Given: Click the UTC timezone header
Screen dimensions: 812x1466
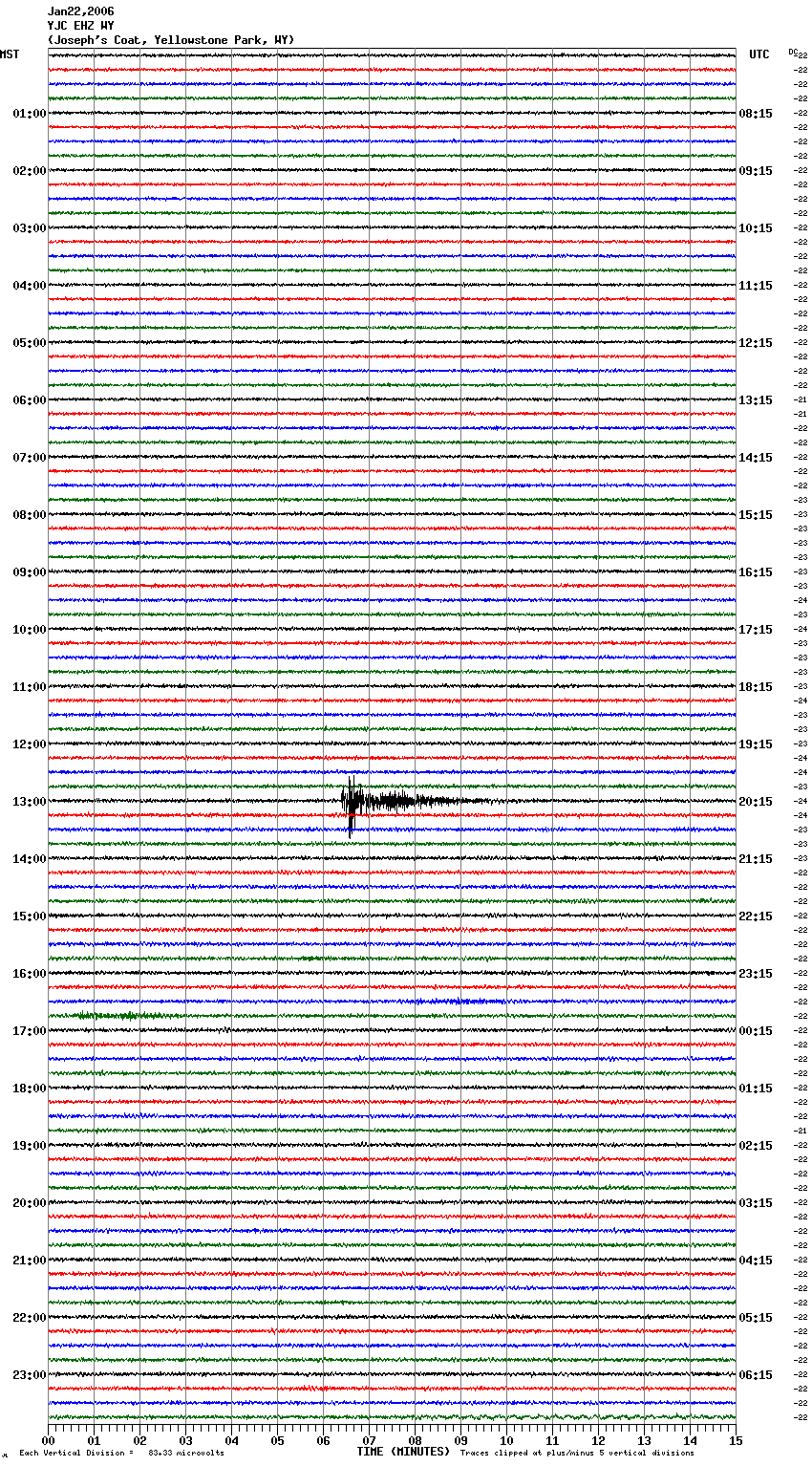Looking at the screenshot, I should pos(759,54).
